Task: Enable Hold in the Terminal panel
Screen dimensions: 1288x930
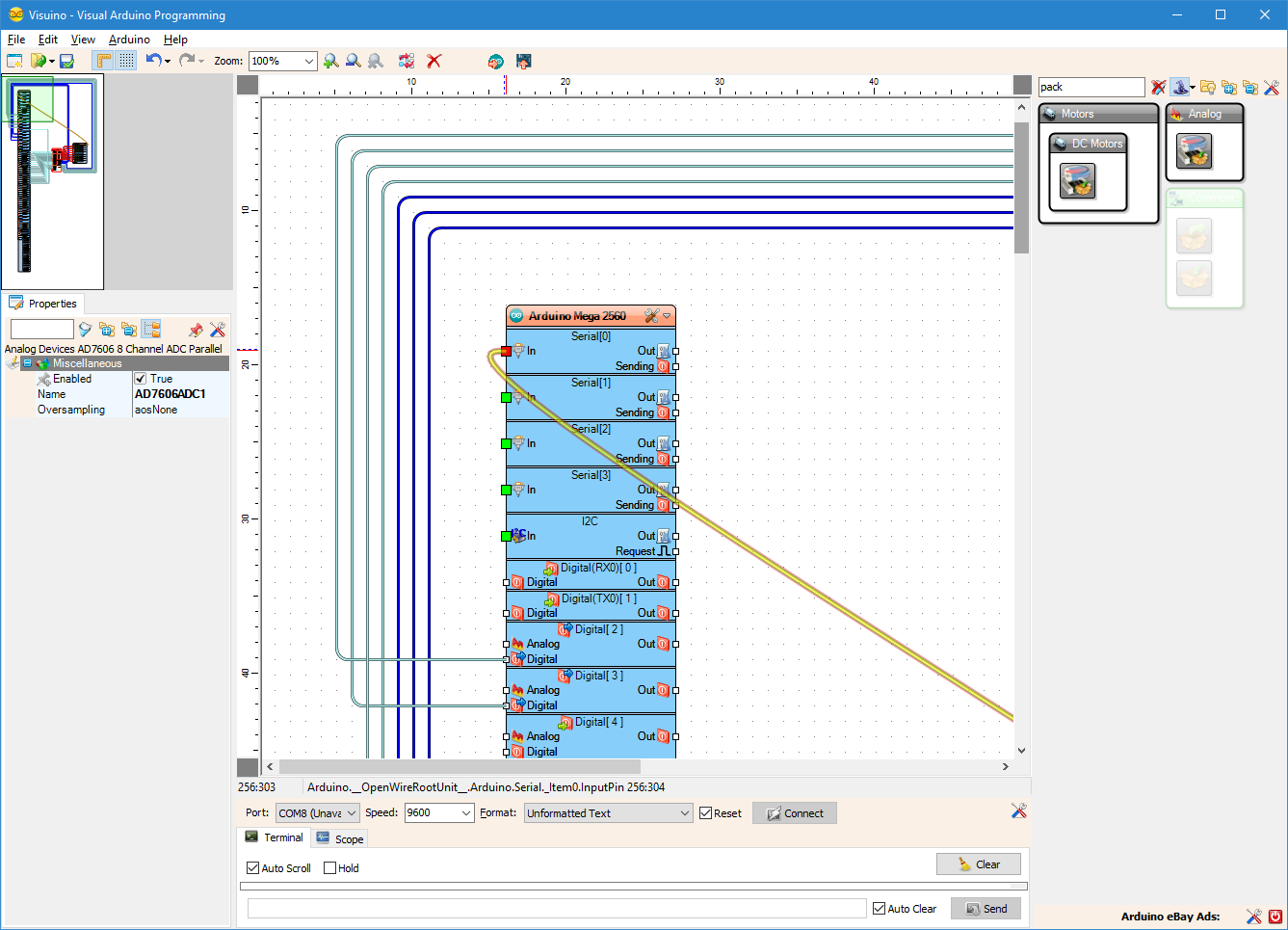Action: pyautogui.click(x=329, y=868)
